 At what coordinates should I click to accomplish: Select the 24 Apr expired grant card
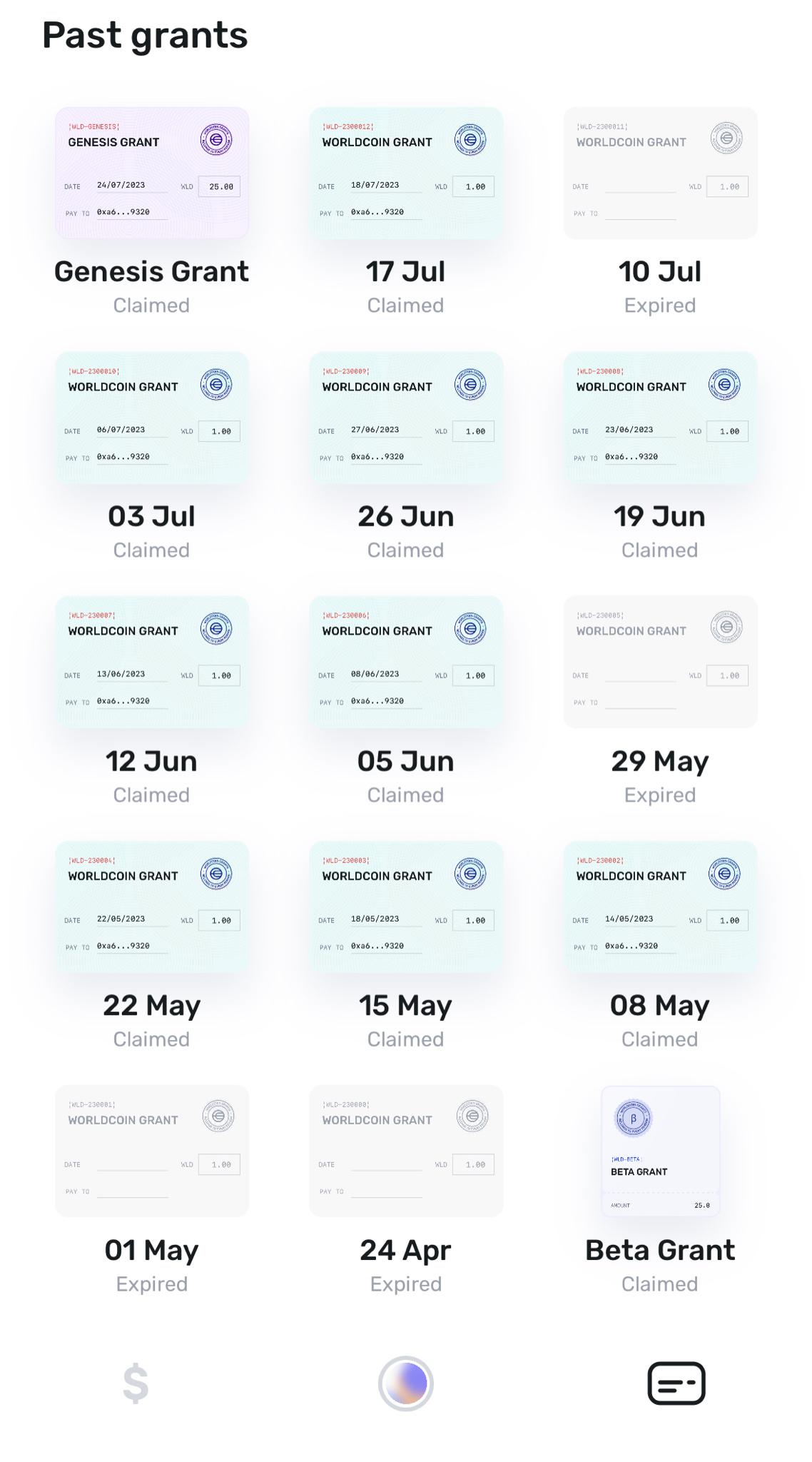pyautogui.click(x=406, y=1151)
